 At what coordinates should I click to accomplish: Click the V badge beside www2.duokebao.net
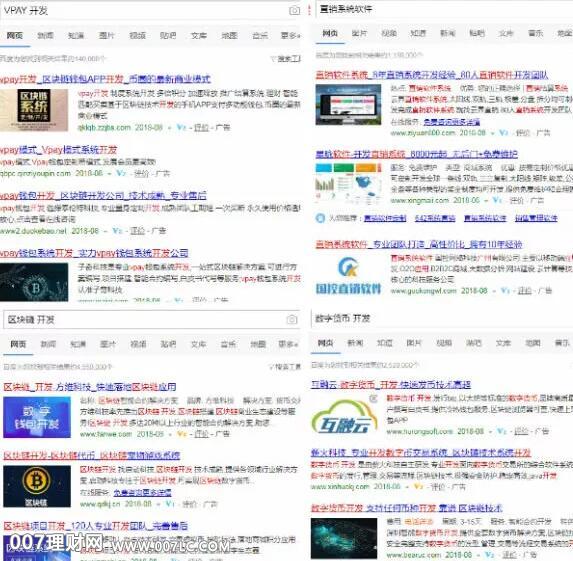click(x=117, y=231)
